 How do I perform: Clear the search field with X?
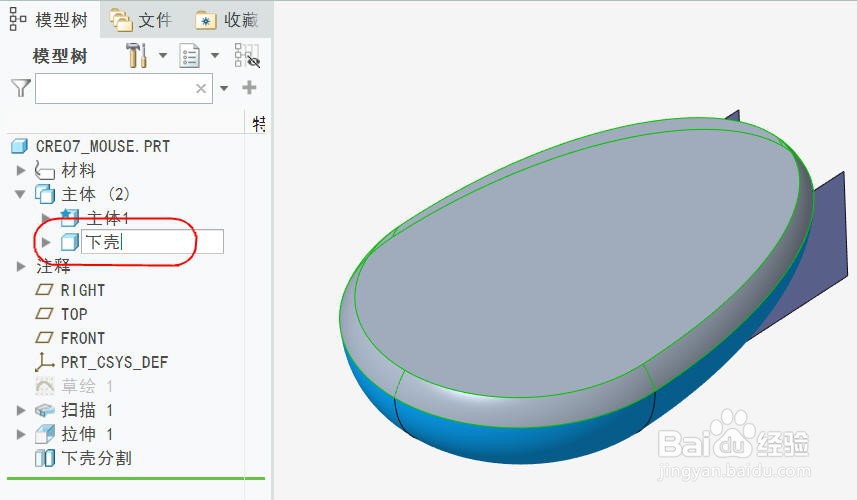tap(201, 89)
